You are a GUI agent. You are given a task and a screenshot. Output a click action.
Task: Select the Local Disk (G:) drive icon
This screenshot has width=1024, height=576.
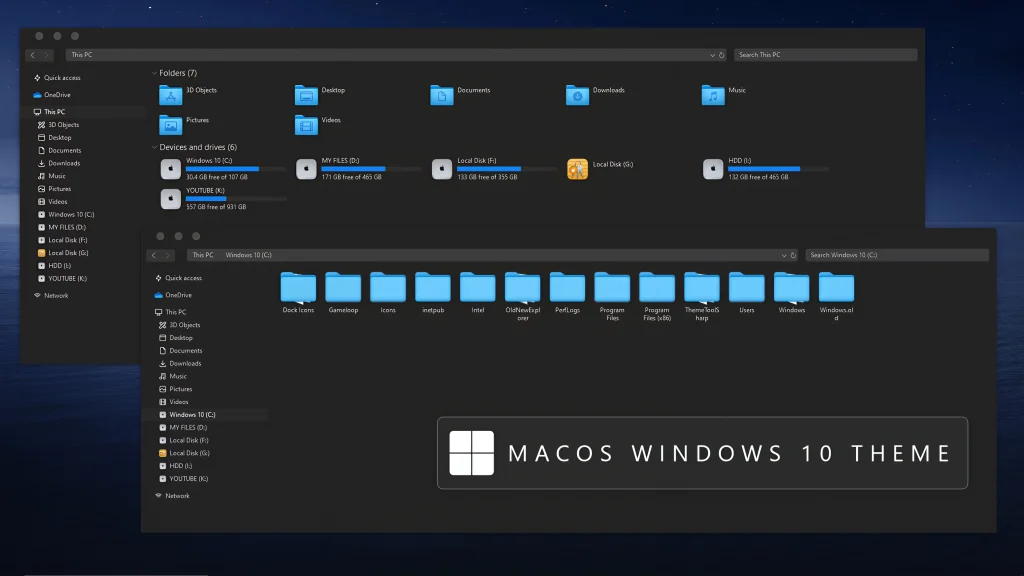tap(577, 169)
